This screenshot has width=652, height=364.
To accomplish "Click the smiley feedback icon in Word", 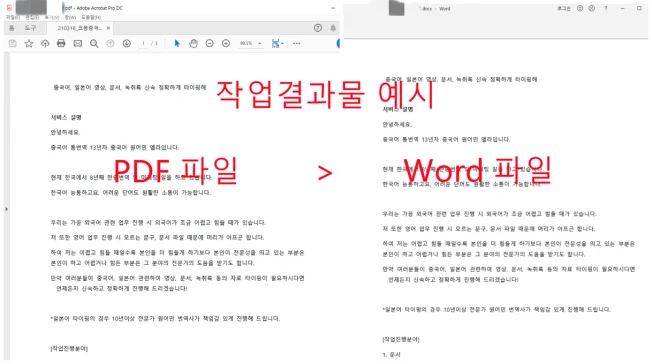I will [x=580, y=8].
